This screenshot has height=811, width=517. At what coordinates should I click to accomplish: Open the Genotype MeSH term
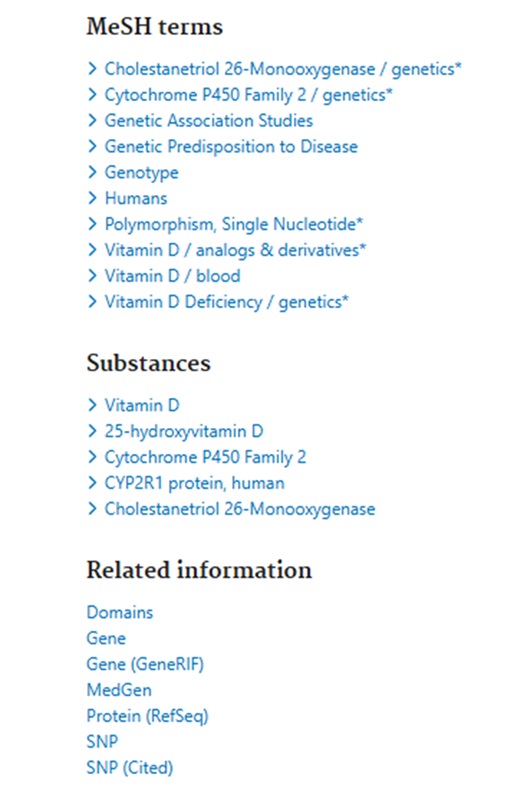click(x=141, y=173)
